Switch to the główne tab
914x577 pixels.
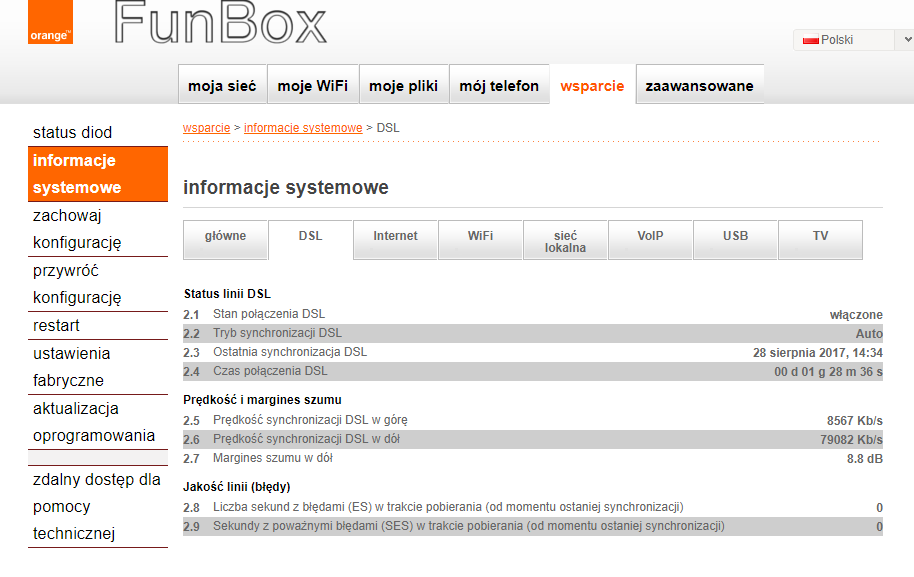225,237
